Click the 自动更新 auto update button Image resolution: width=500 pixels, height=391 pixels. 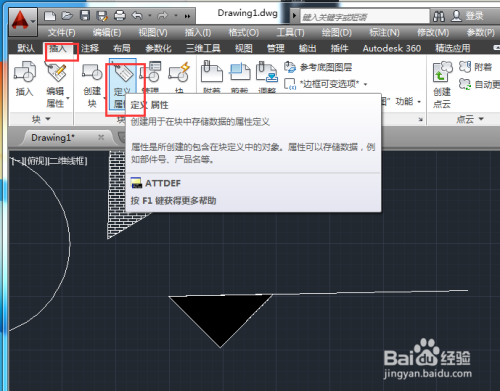pyautogui.click(x=479, y=84)
